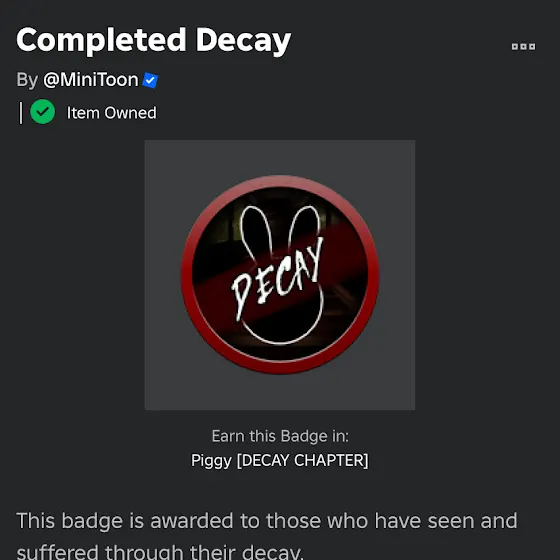This screenshot has height=560, width=560.
Task: Open the three-dot more options menu
Action: click(523, 46)
